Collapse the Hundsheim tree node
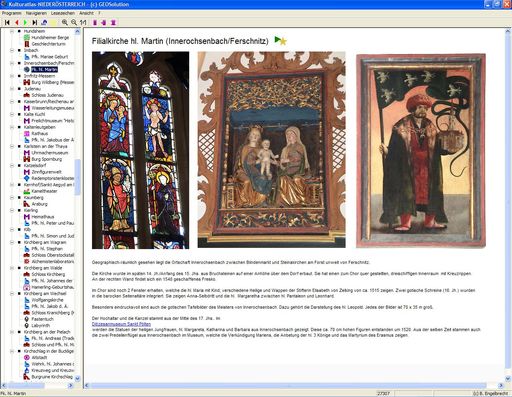 point(12,31)
